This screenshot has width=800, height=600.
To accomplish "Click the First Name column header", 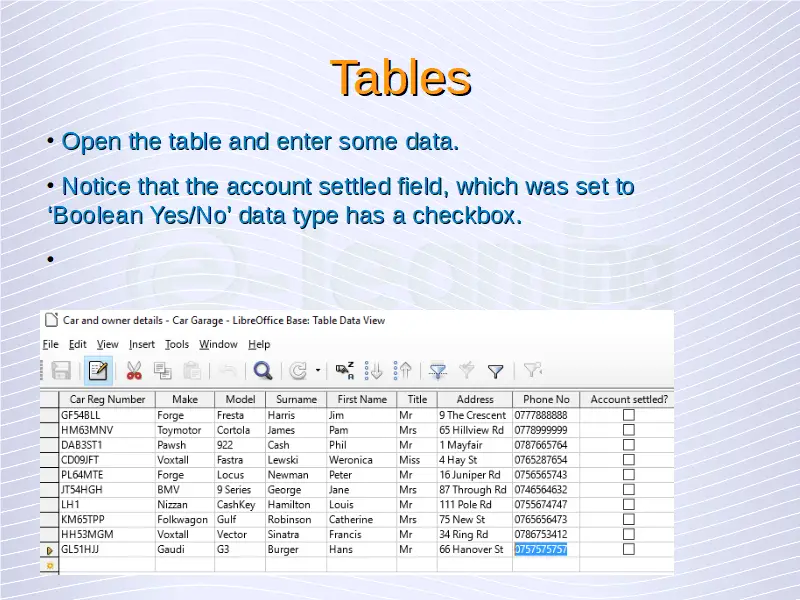I will point(362,399).
